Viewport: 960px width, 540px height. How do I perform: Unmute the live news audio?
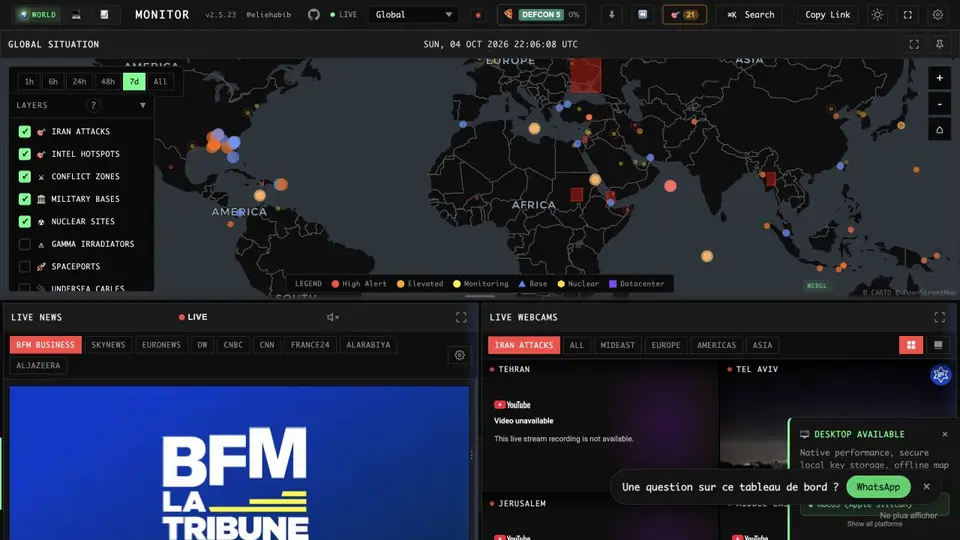[332, 317]
